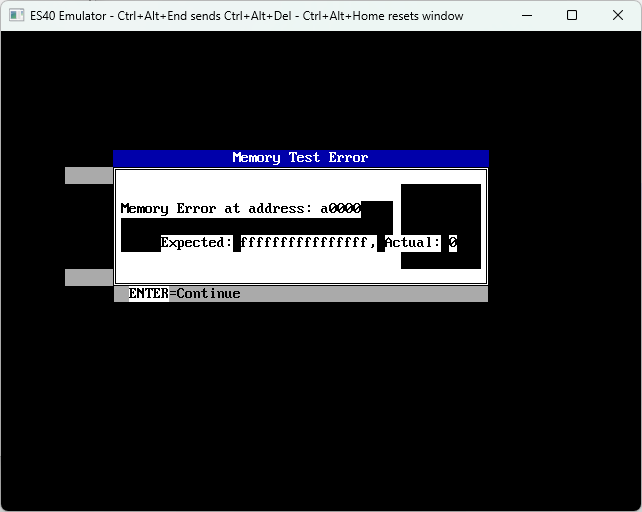Click the ES40 Emulator window title text

pos(246,16)
